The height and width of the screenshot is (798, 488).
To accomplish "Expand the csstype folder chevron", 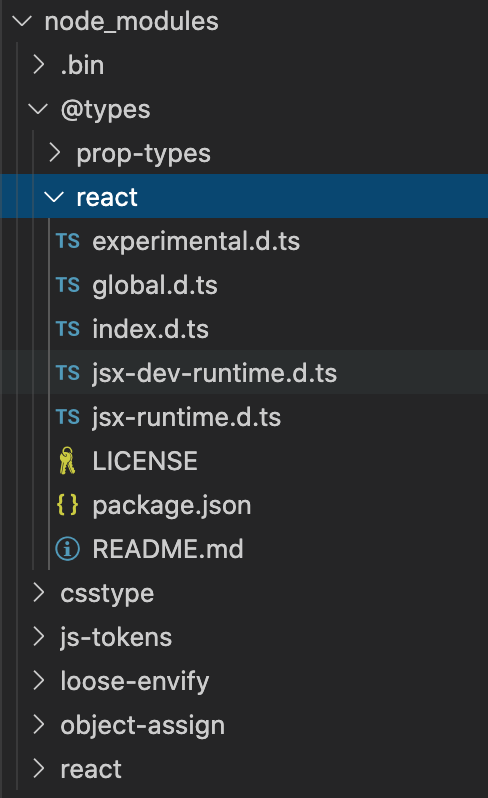I will (39, 593).
